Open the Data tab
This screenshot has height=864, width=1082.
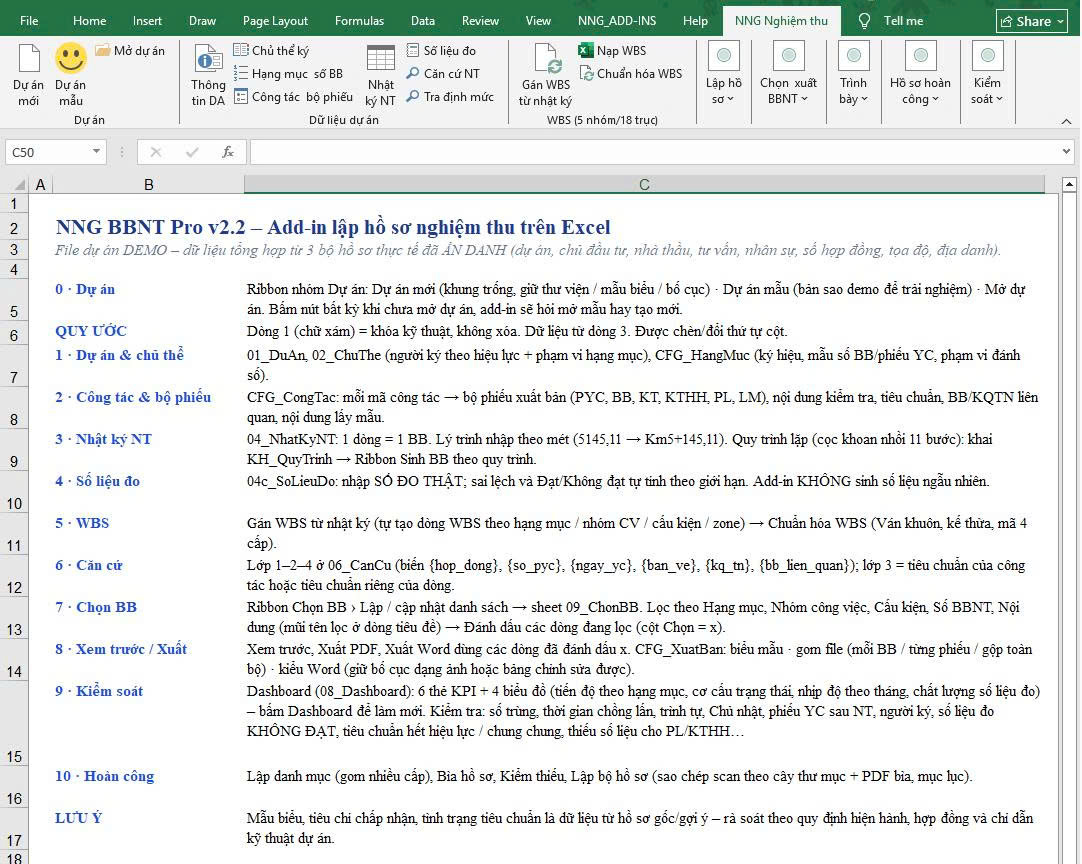point(422,21)
